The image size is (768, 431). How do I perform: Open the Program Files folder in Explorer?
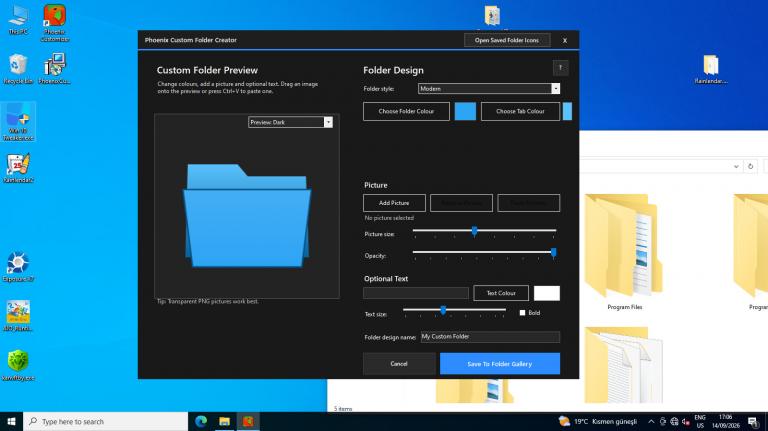point(624,252)
